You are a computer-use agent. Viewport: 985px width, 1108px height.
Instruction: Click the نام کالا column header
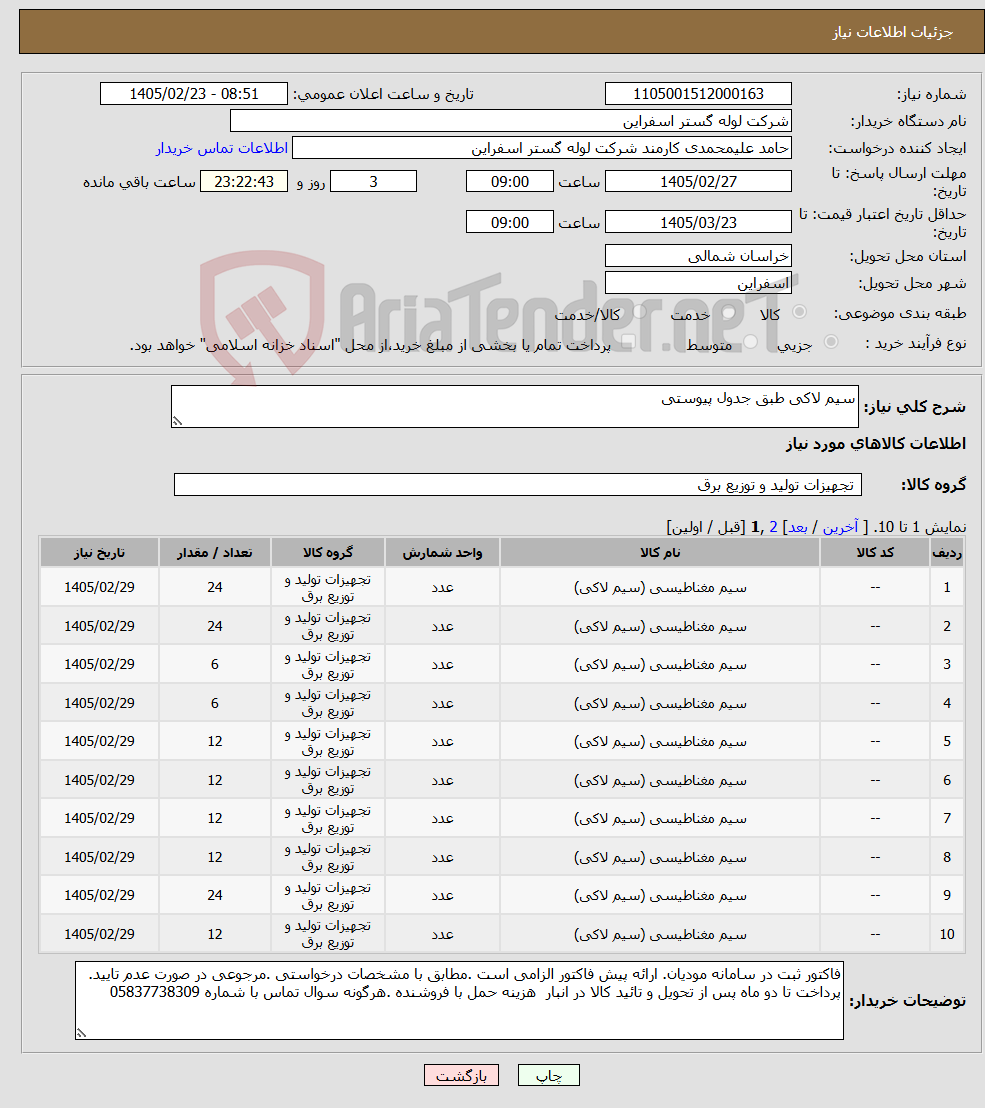(x=660, y=553)
